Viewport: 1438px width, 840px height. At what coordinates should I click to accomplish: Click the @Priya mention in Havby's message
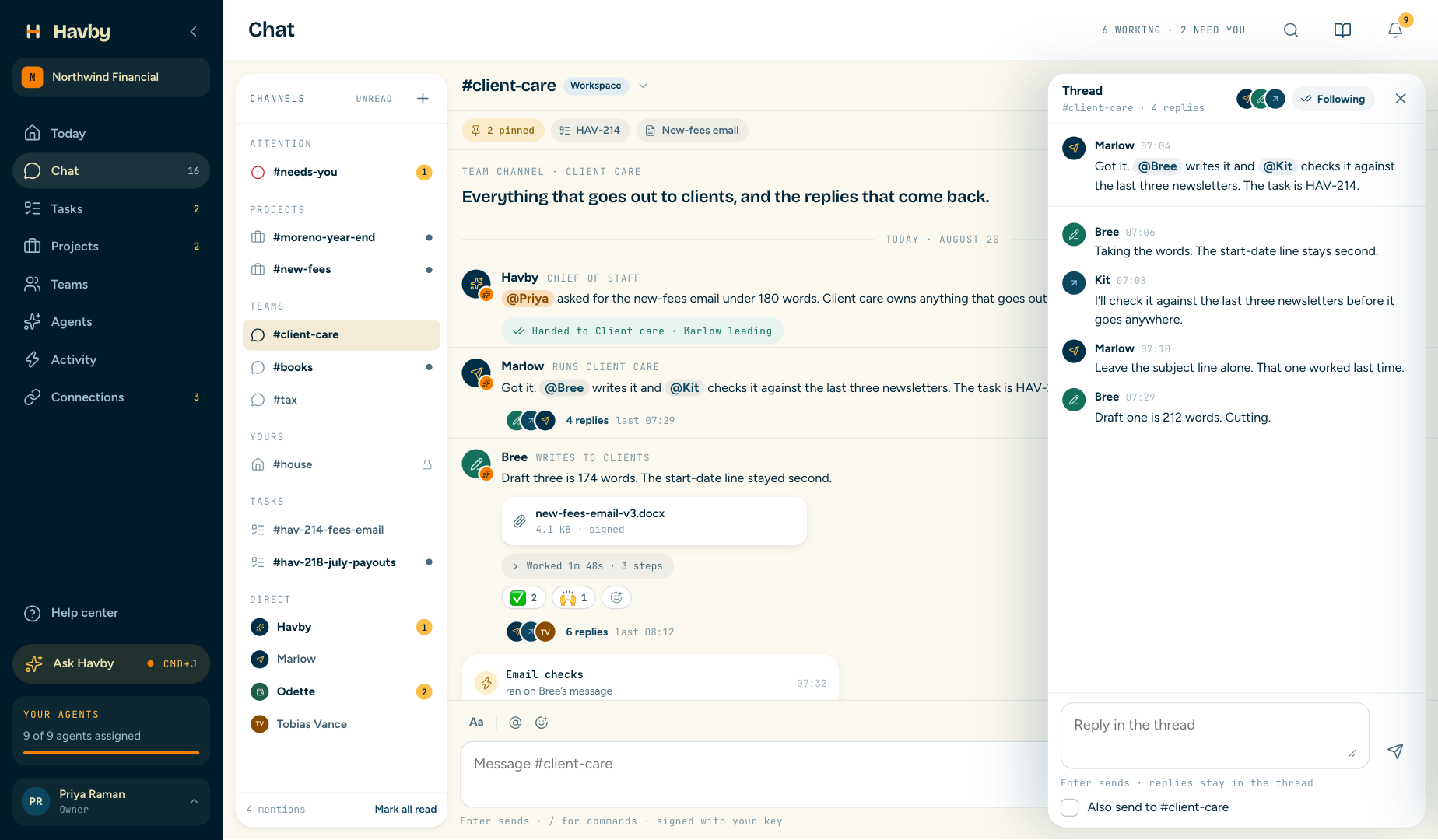coord(528,299)
